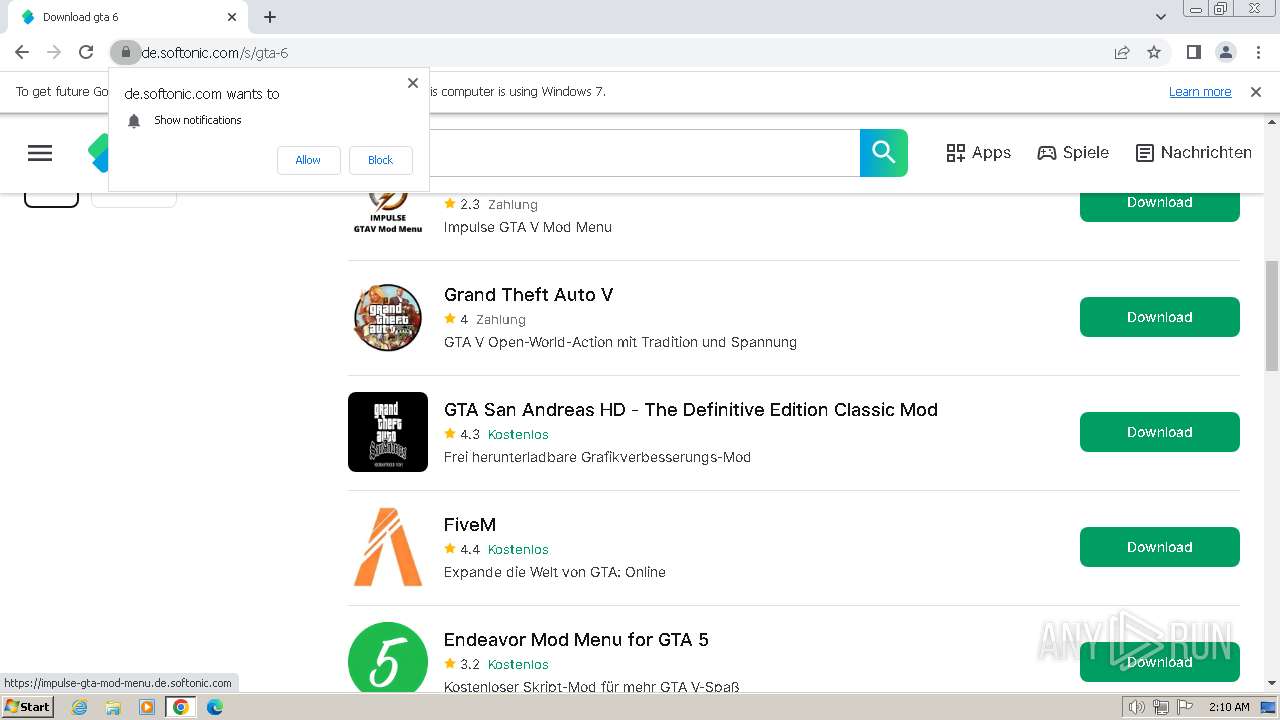Screen dimensions: 1280x720
Task: Open a new browser tab
Action: [x=270, y=17]
